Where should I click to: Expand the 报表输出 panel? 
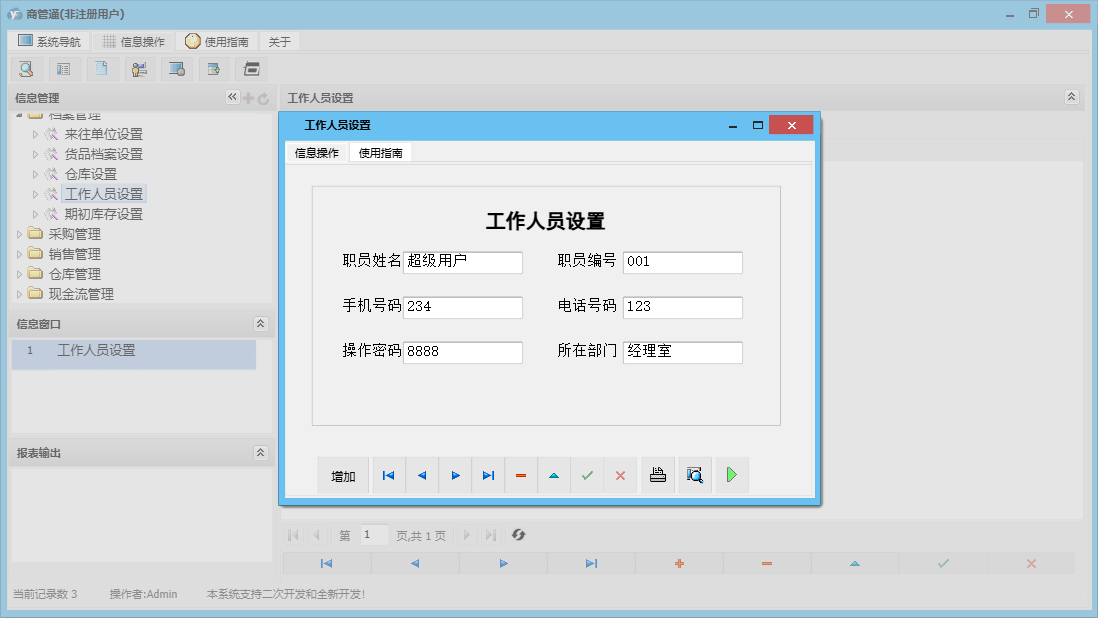pyautogui.click(x=260, y=452)
